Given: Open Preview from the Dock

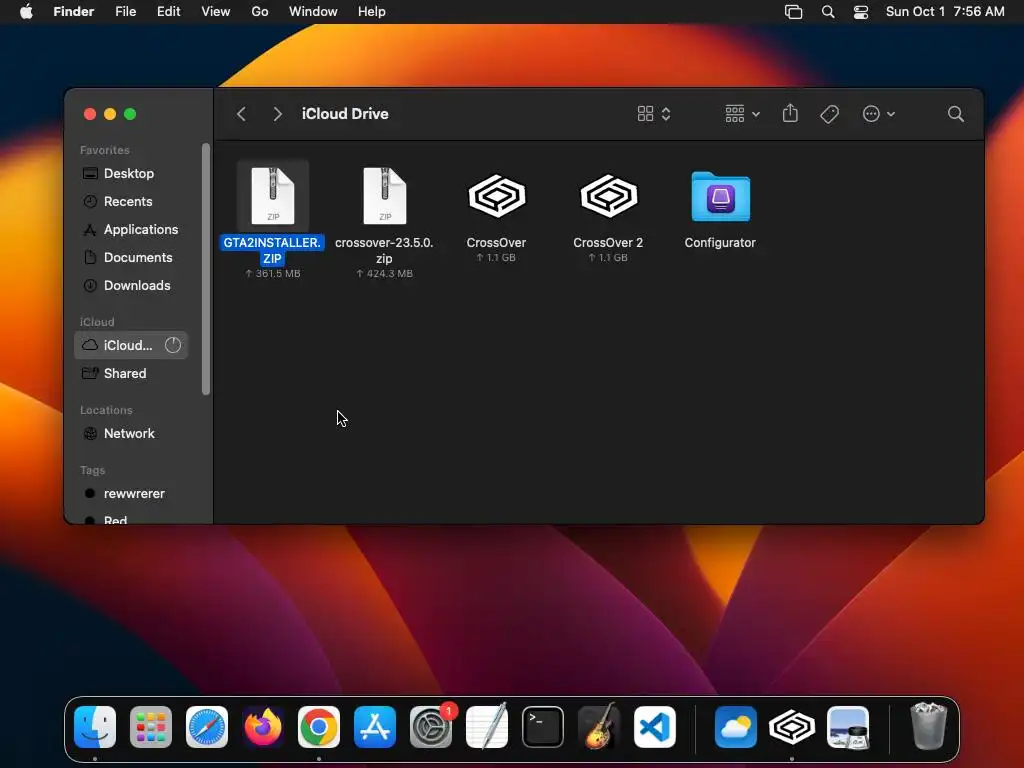Looking at the screenshot, I should coord(848,727).
